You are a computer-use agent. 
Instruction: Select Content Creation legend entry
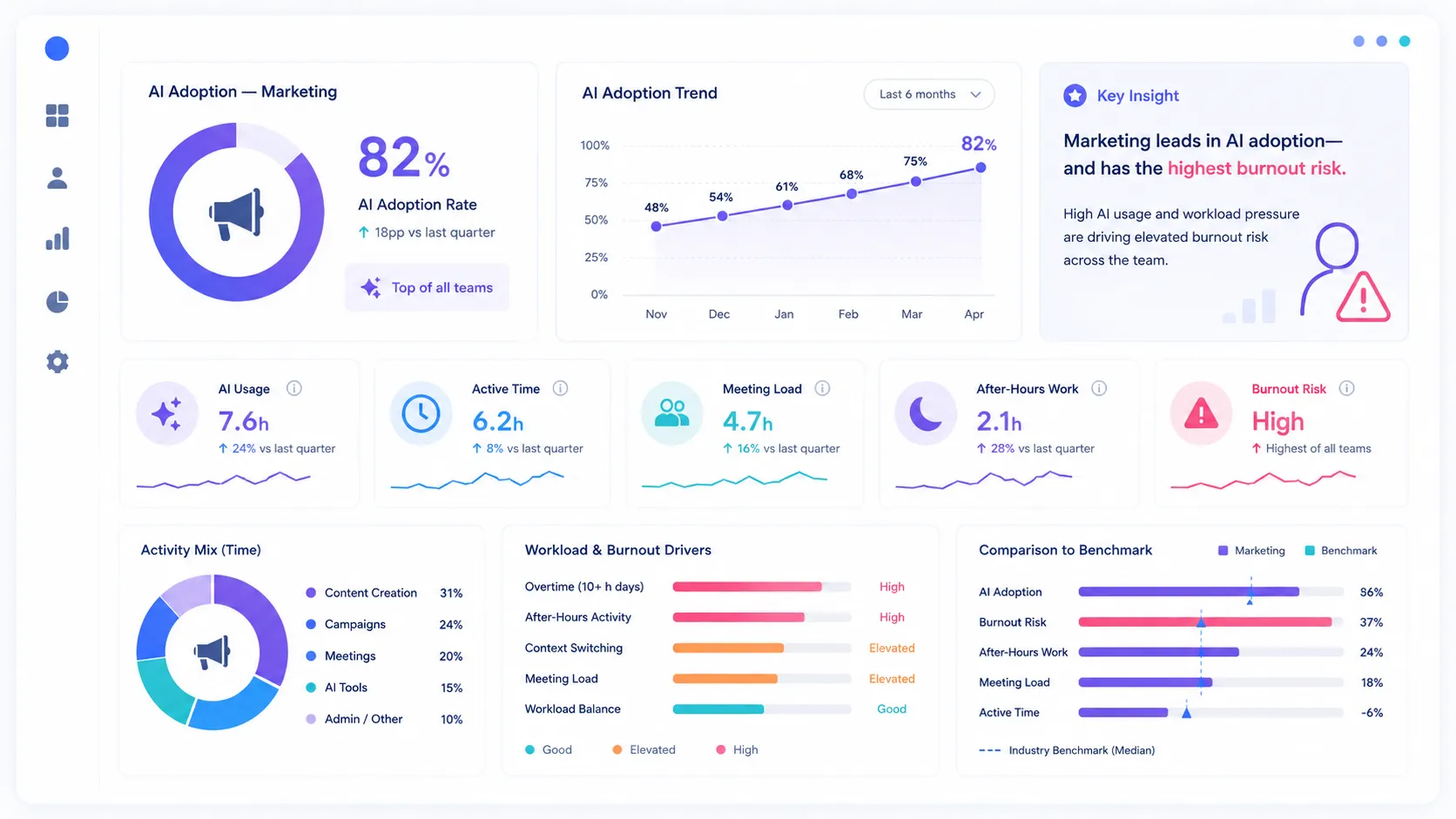tap(384, 593)
